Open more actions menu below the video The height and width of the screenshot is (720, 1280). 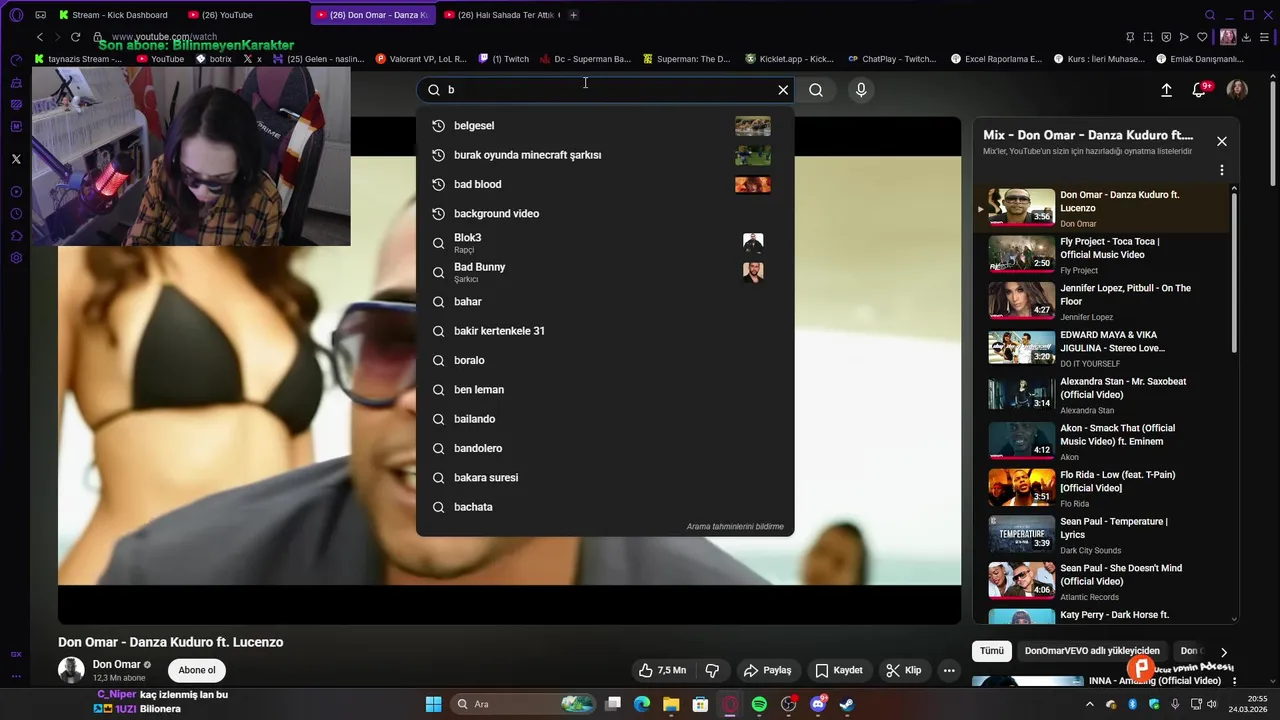(x=949, y=670)
